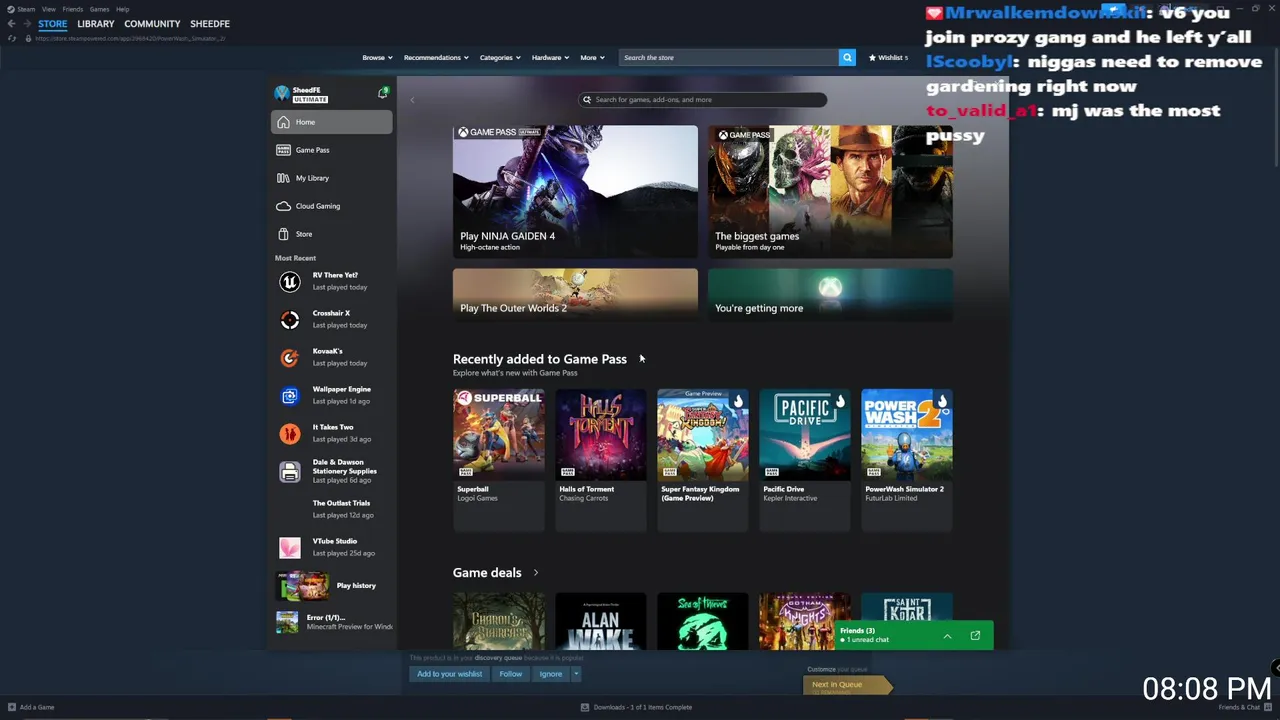Open Play history
Viewport: 1280px width, 720px height.
click(x=331, y=586)
